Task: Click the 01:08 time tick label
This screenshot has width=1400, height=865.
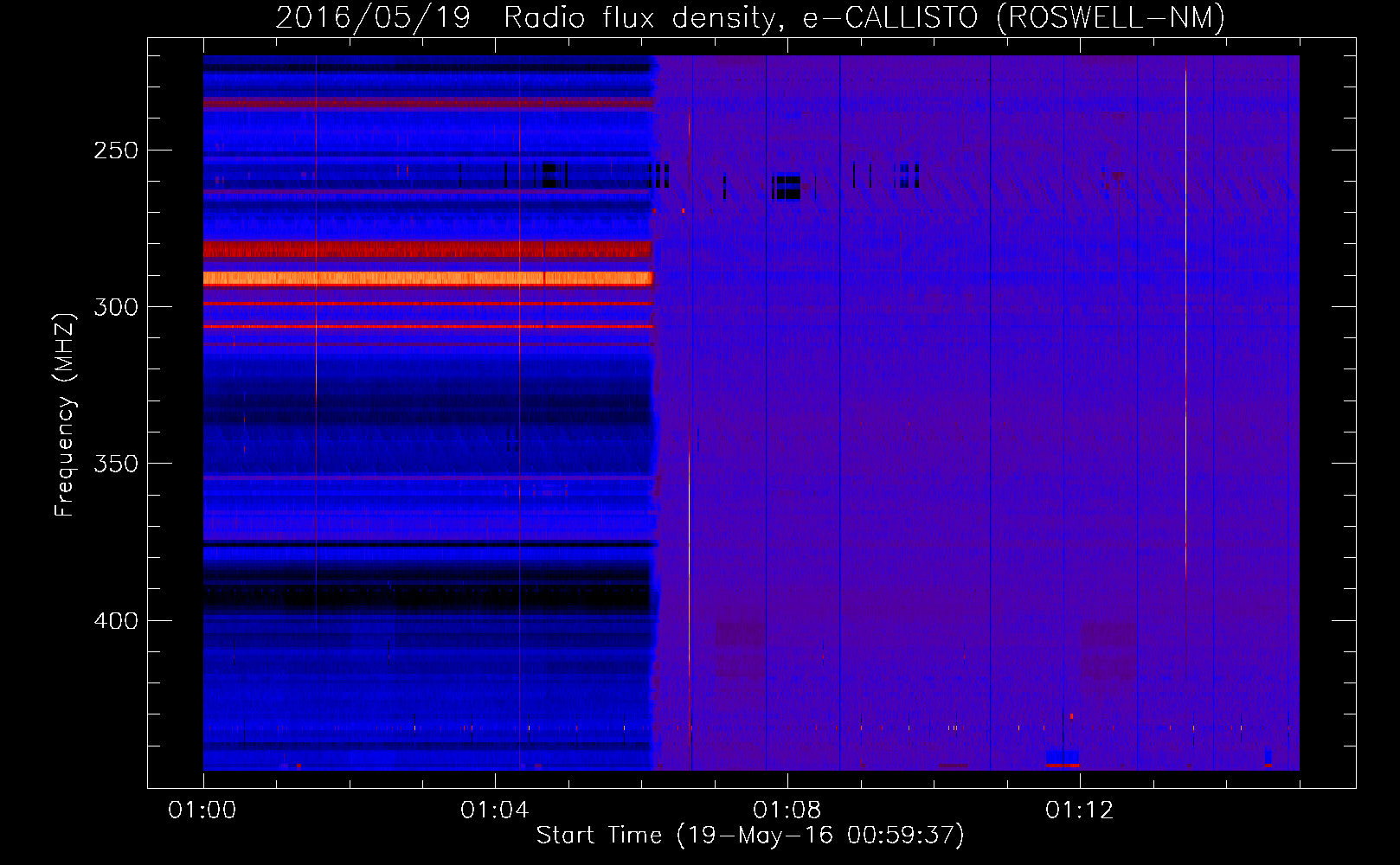Action: coord(787,811)
